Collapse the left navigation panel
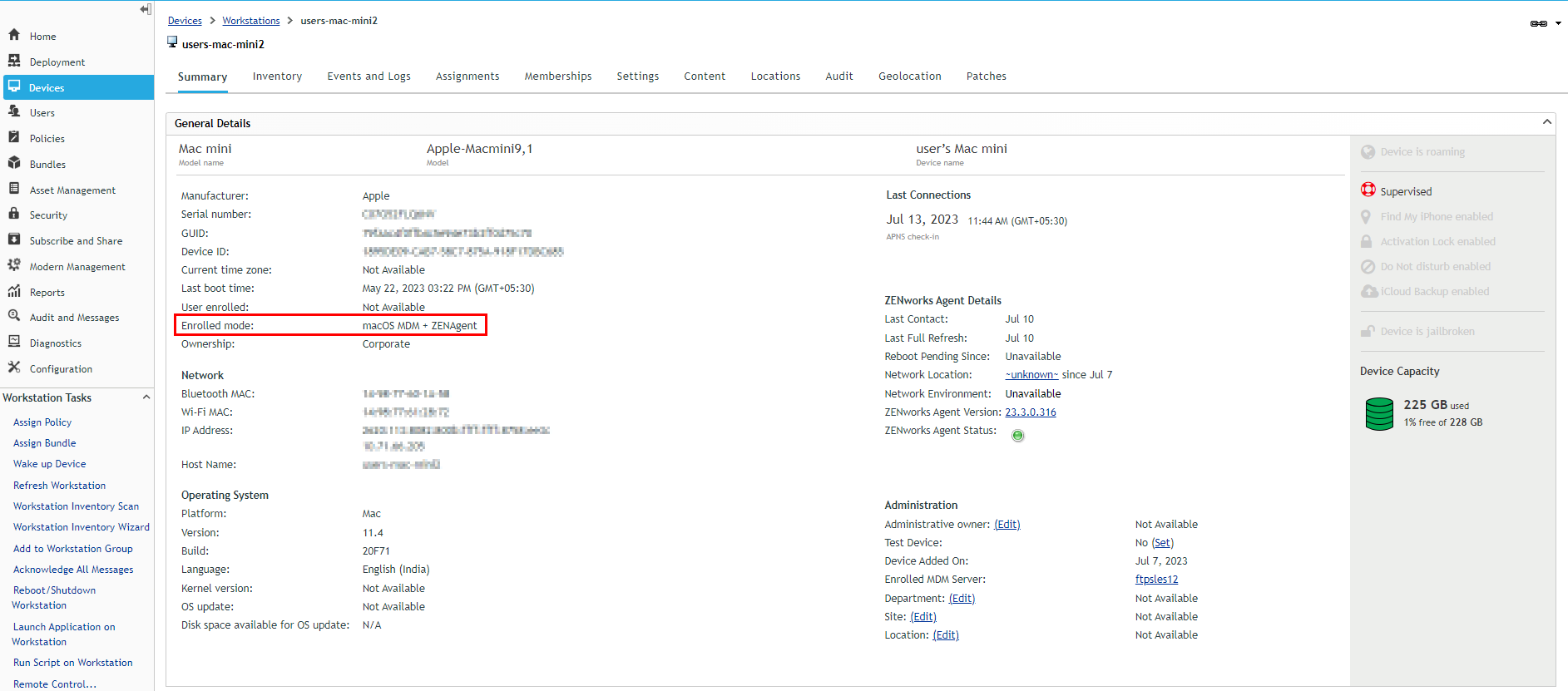 pos(146,9)
